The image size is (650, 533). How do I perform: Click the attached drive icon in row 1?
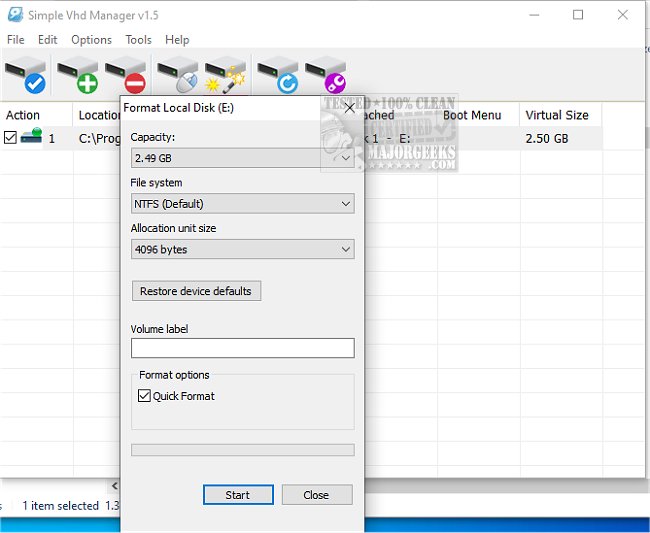[32, 136]
